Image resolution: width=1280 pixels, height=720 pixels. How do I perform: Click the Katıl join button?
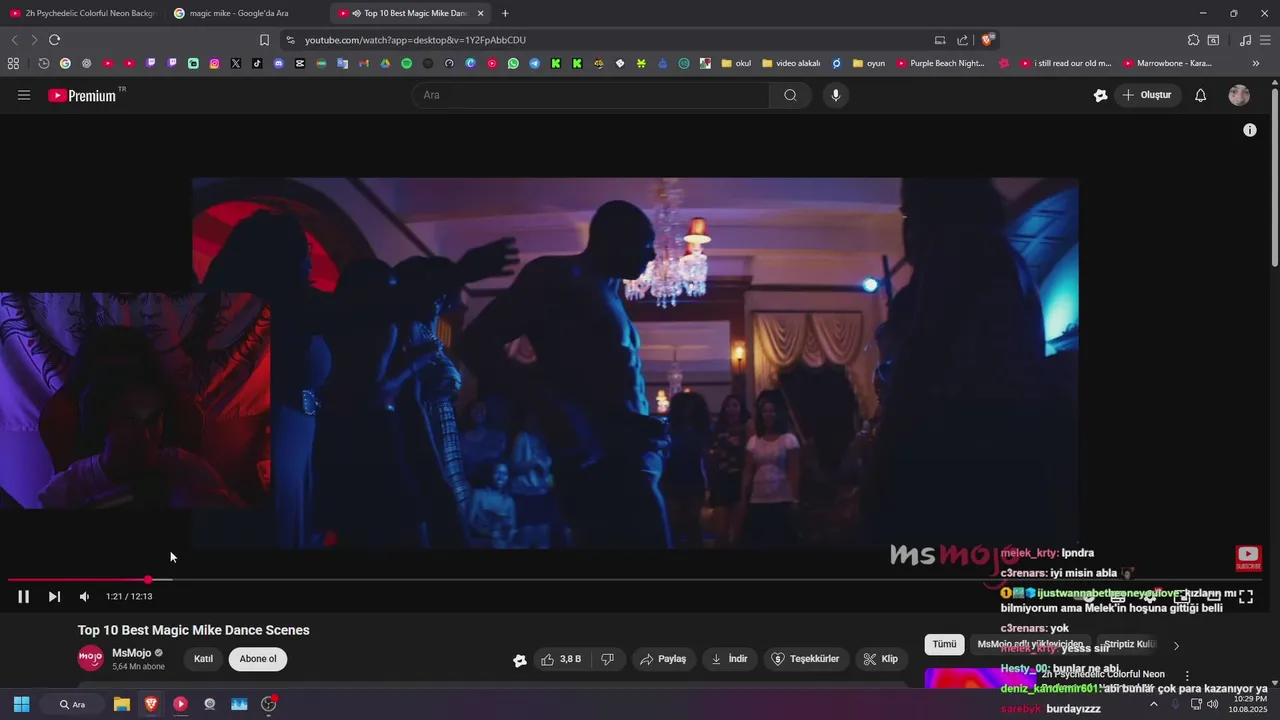pyautogui.click(x=203, y=659)
